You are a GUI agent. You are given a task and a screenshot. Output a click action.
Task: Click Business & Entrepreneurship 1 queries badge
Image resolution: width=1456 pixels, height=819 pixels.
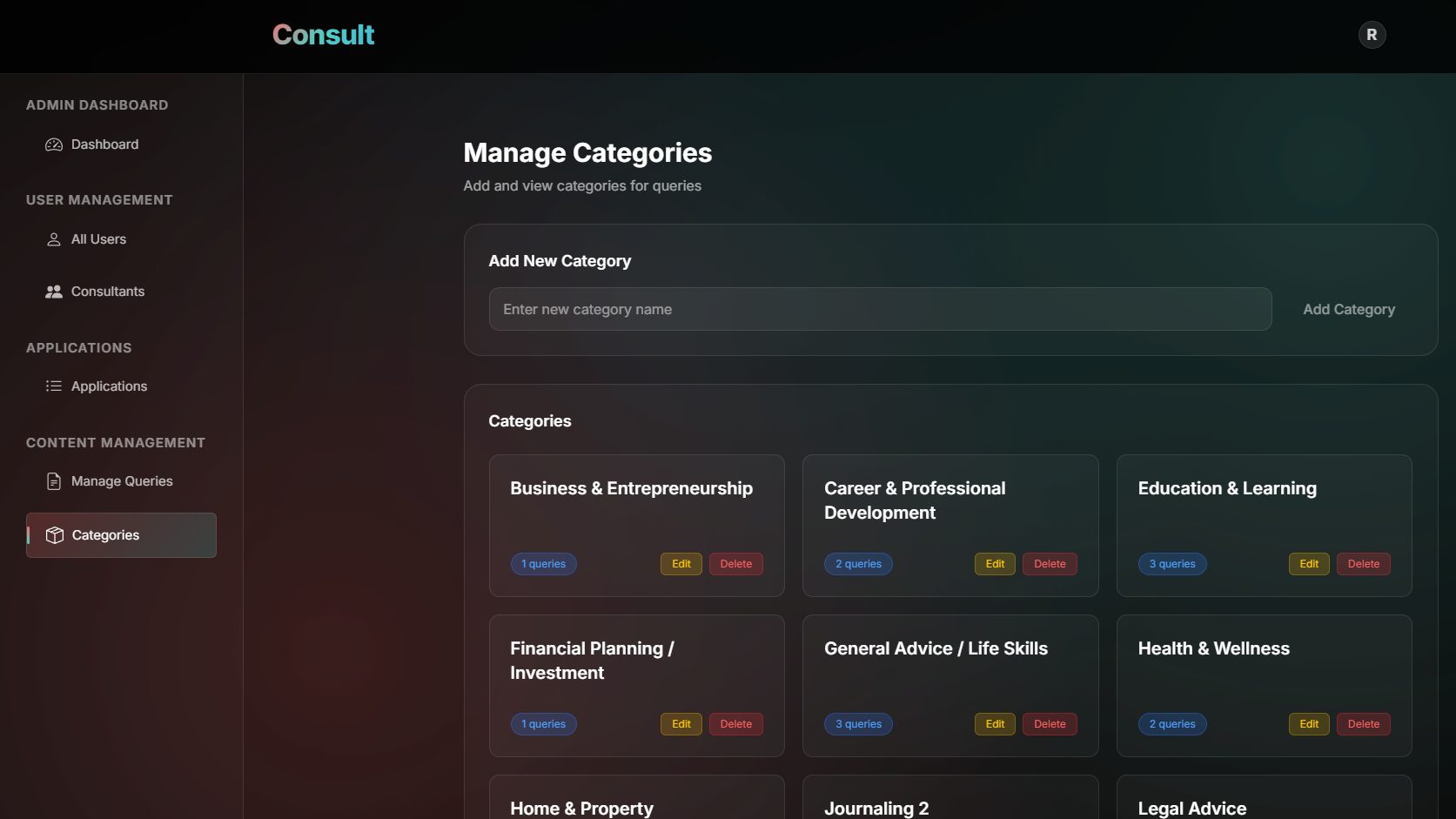pos(544,564)
